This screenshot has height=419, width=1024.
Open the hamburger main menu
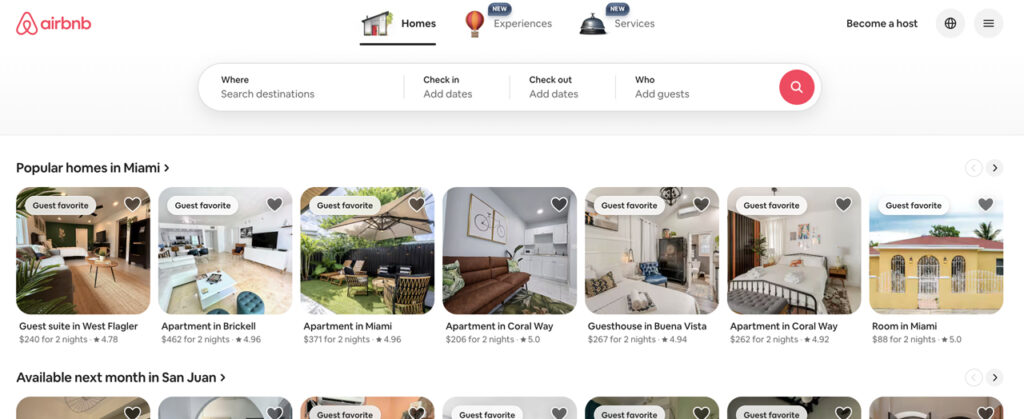[988, 23]
